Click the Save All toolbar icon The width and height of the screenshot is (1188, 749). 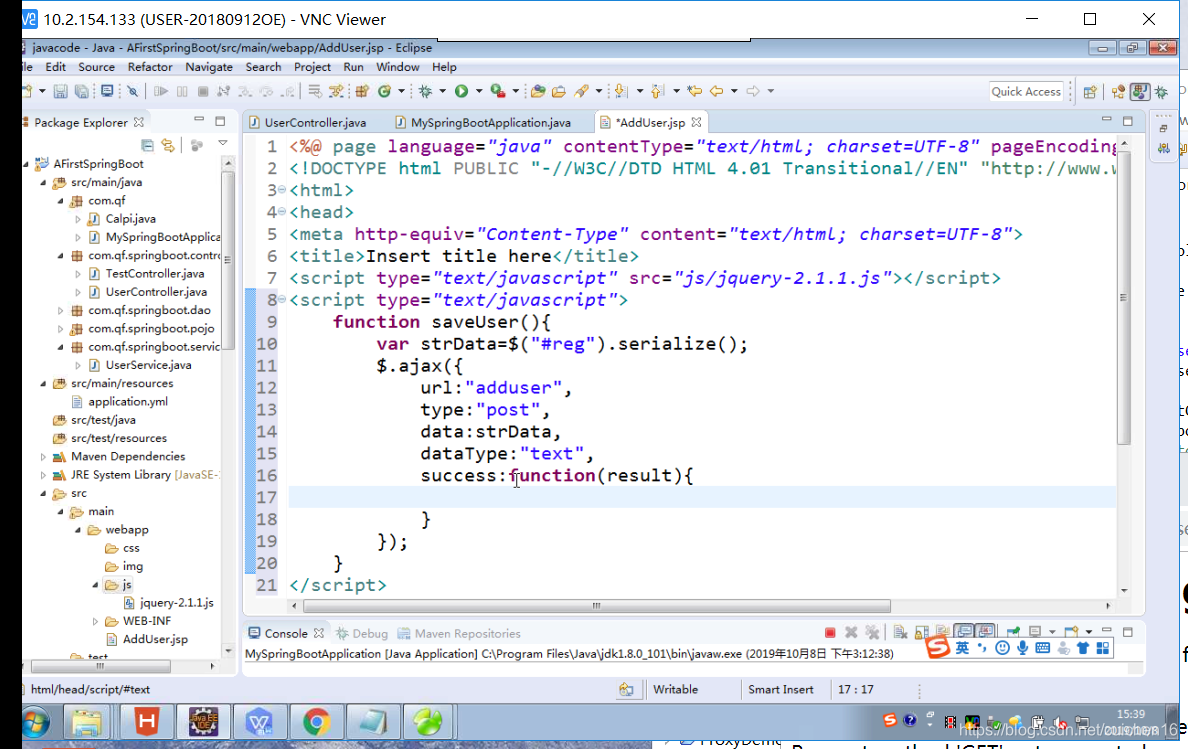pos(82,92)
